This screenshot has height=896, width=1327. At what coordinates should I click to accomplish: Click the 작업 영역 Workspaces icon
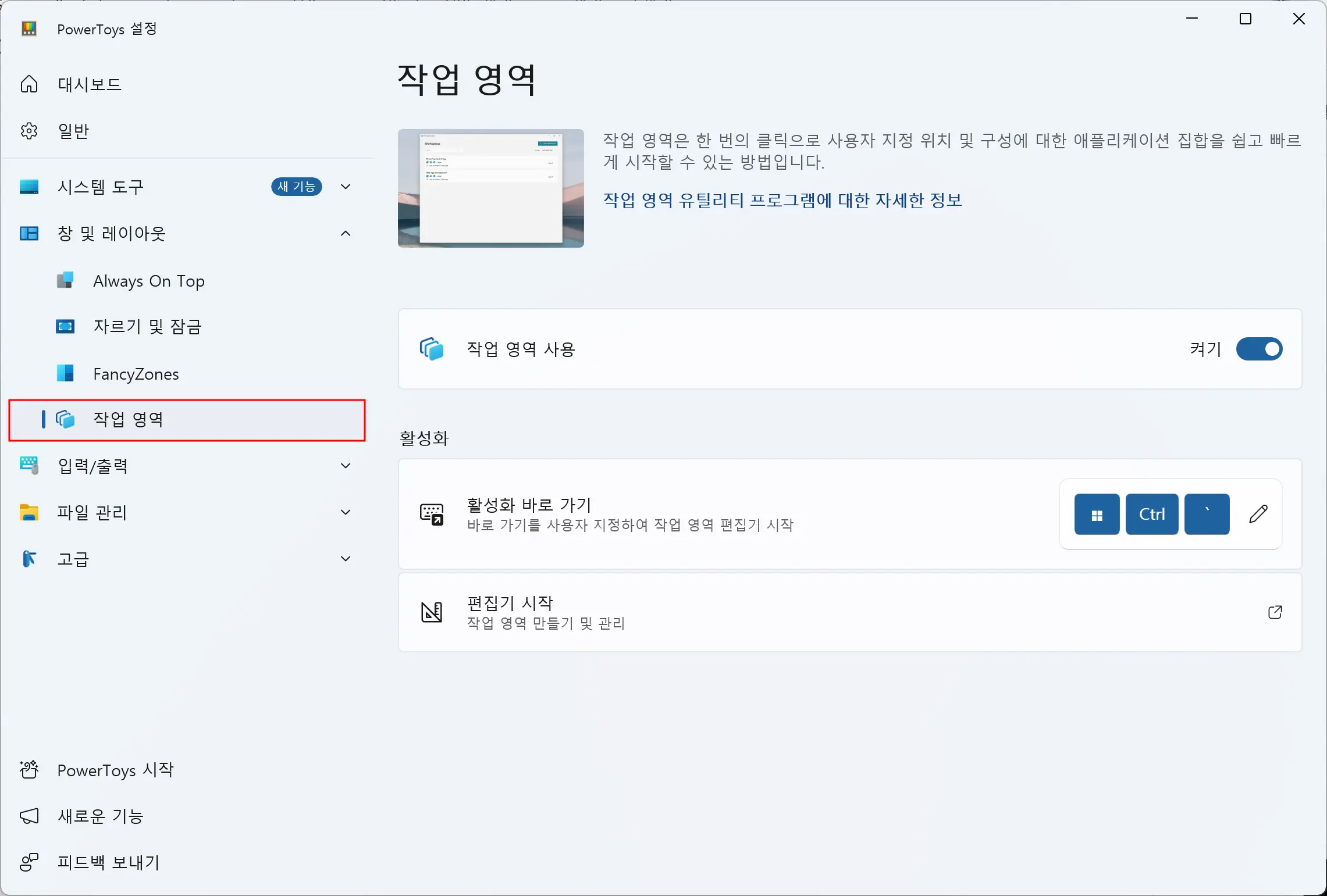[x=66, y=420]
